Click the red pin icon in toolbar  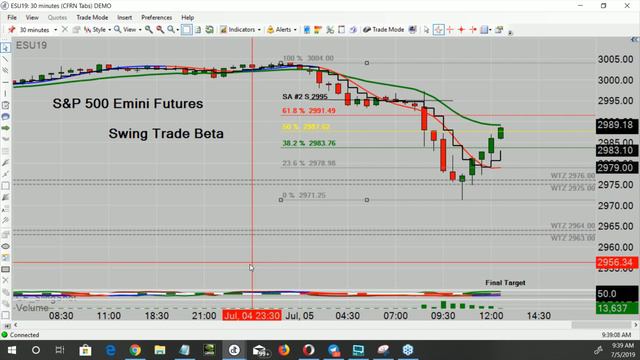coord(11,29)
